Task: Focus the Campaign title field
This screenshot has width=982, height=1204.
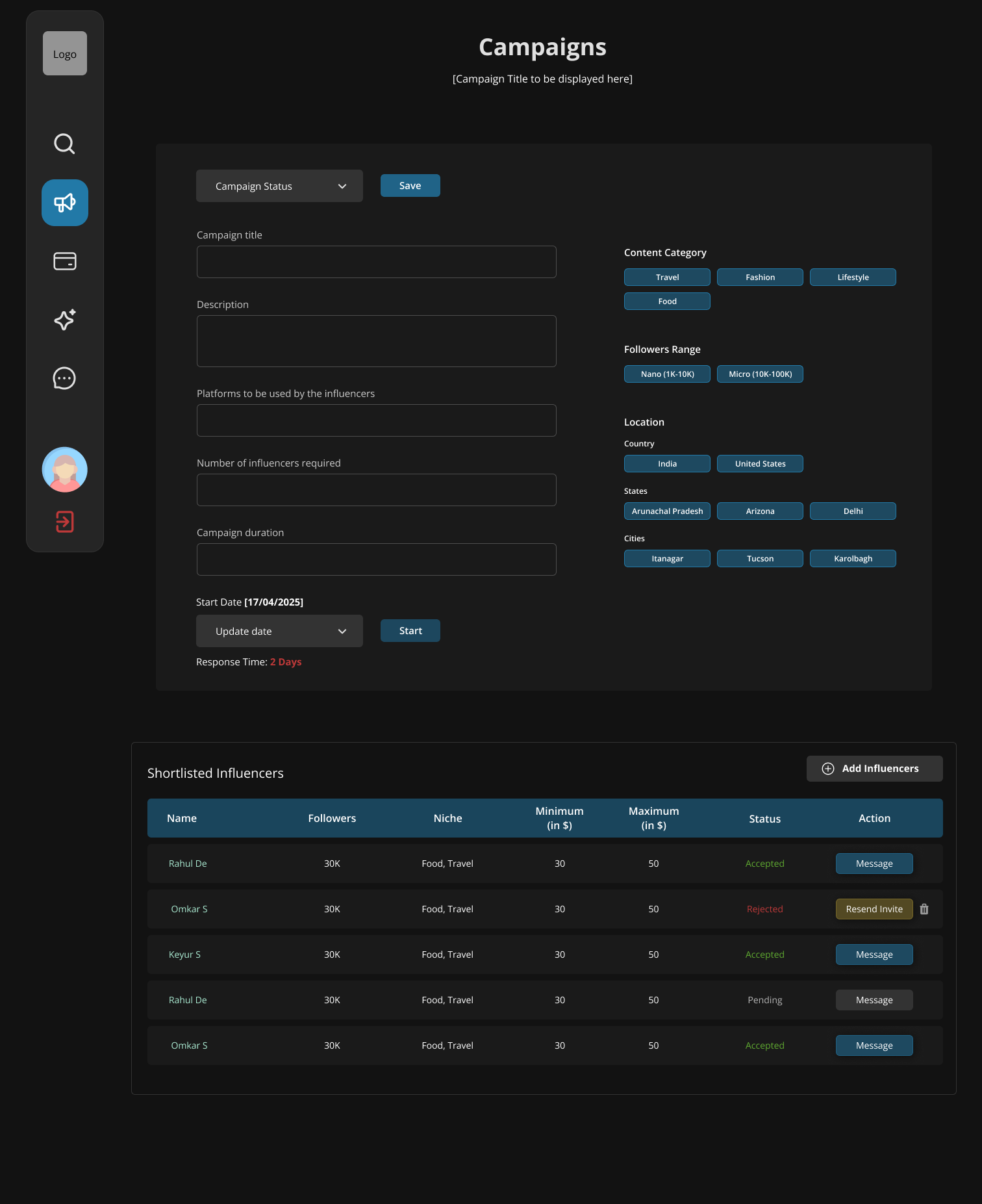Action: click(377, 262)
